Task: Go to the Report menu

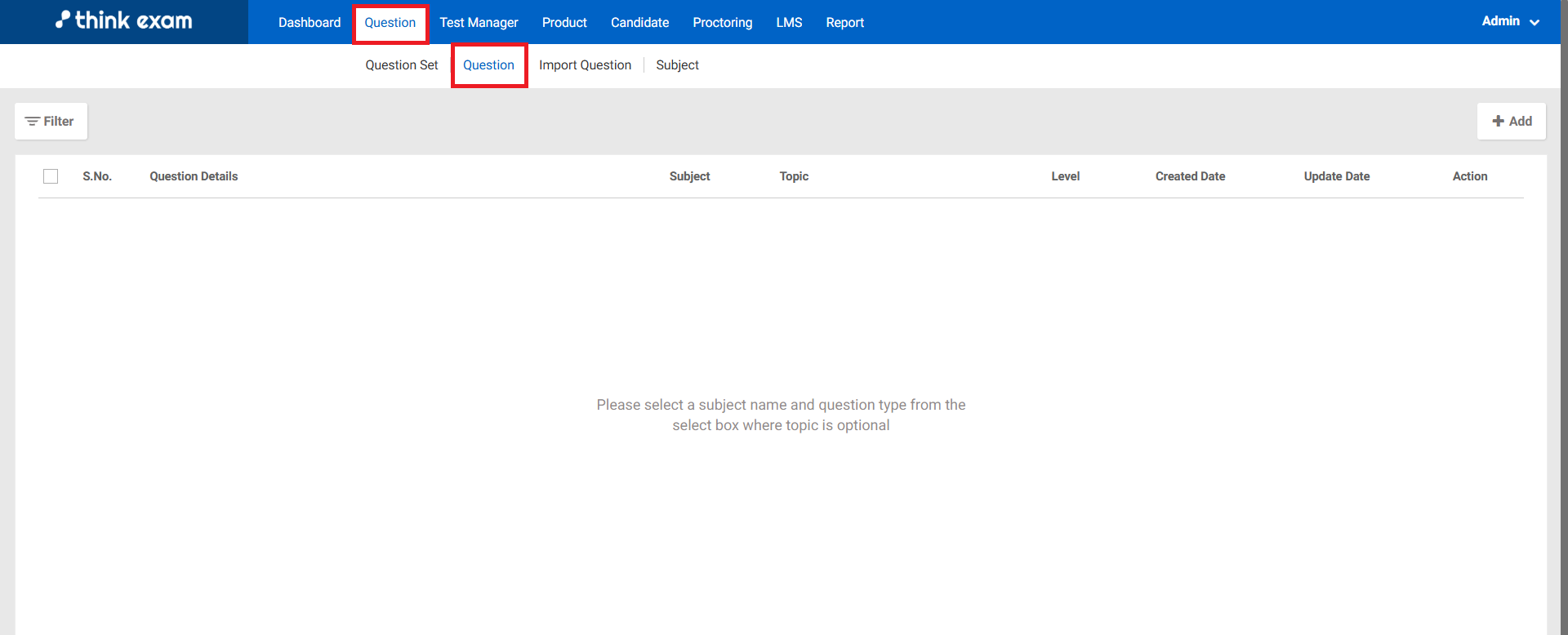Action: tap(844, 23)
